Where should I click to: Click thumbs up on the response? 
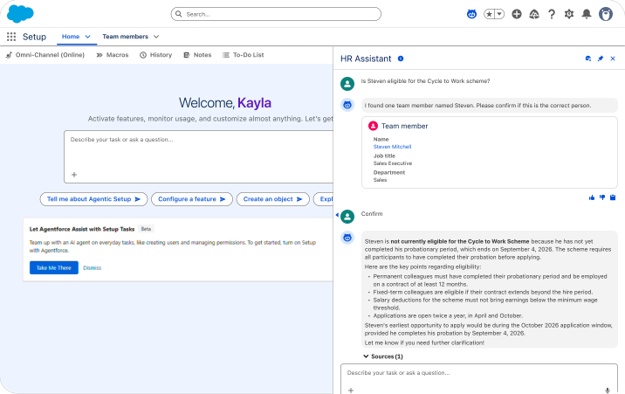(592, 197)
